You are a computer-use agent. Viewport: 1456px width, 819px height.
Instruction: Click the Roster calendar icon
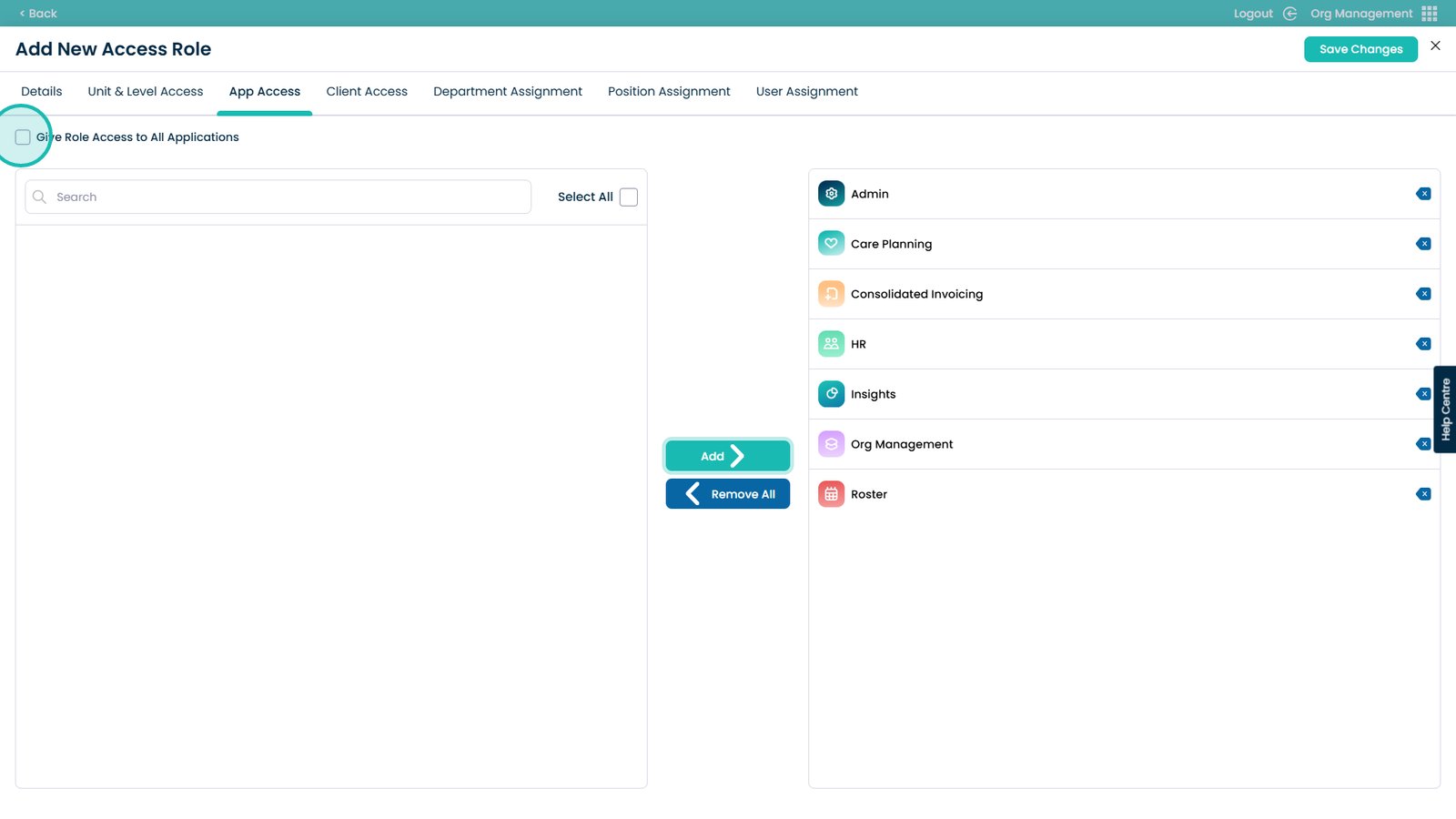[x=831, y=494]
